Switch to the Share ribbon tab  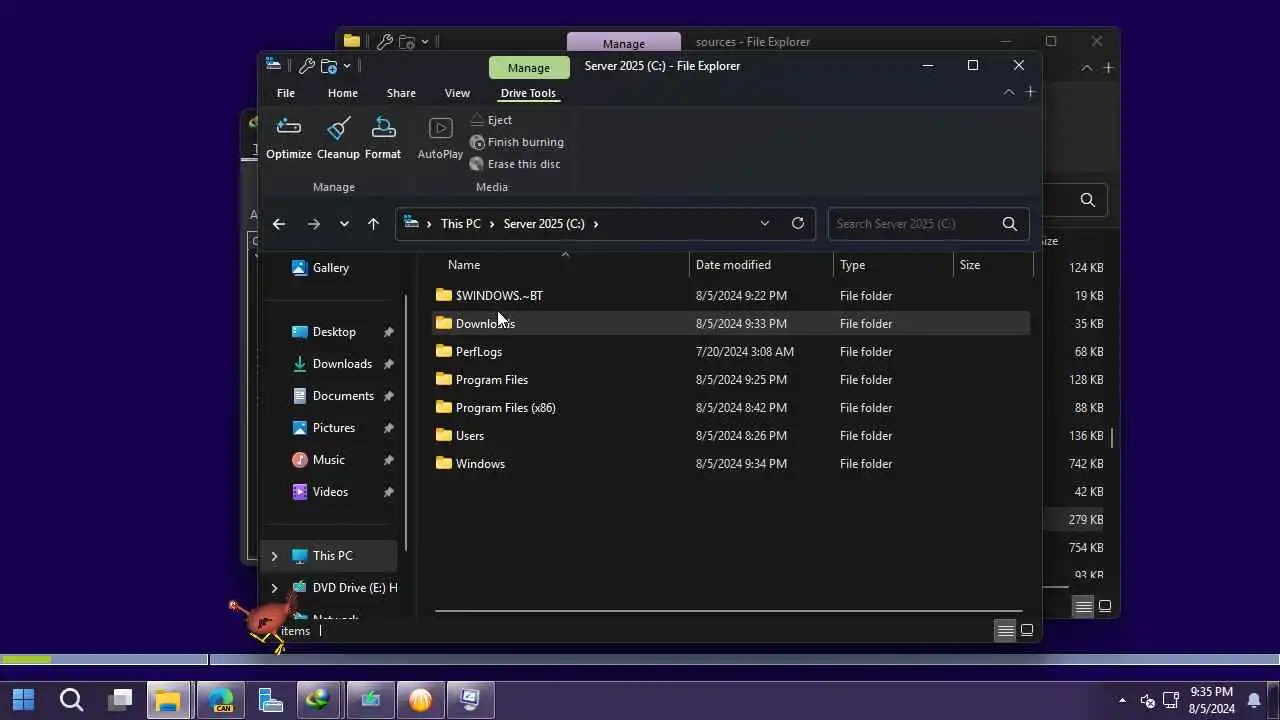(401, 93)
